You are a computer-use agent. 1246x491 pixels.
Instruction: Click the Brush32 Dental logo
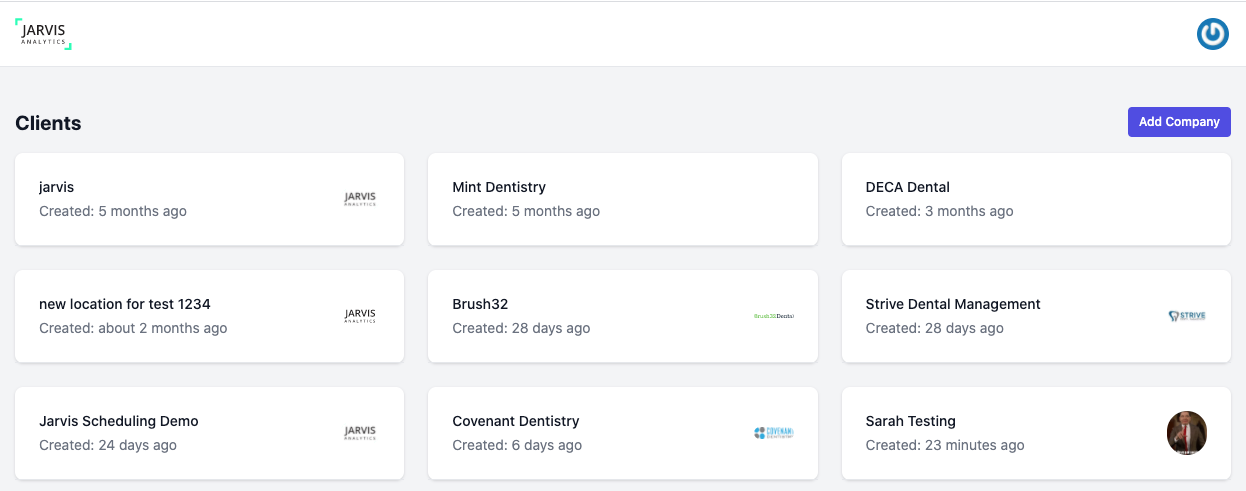coord(773,316)
